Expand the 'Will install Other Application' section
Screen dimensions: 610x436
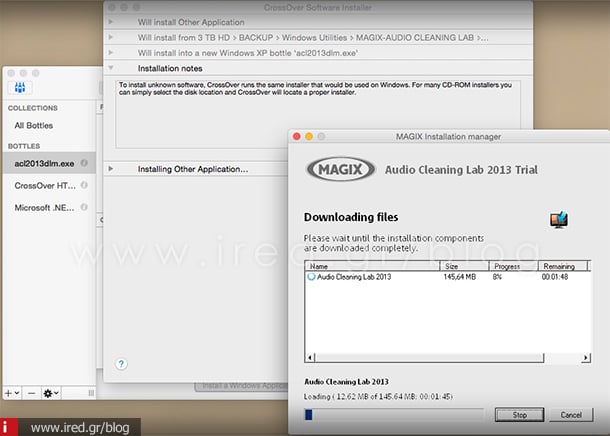pos(110,20)
